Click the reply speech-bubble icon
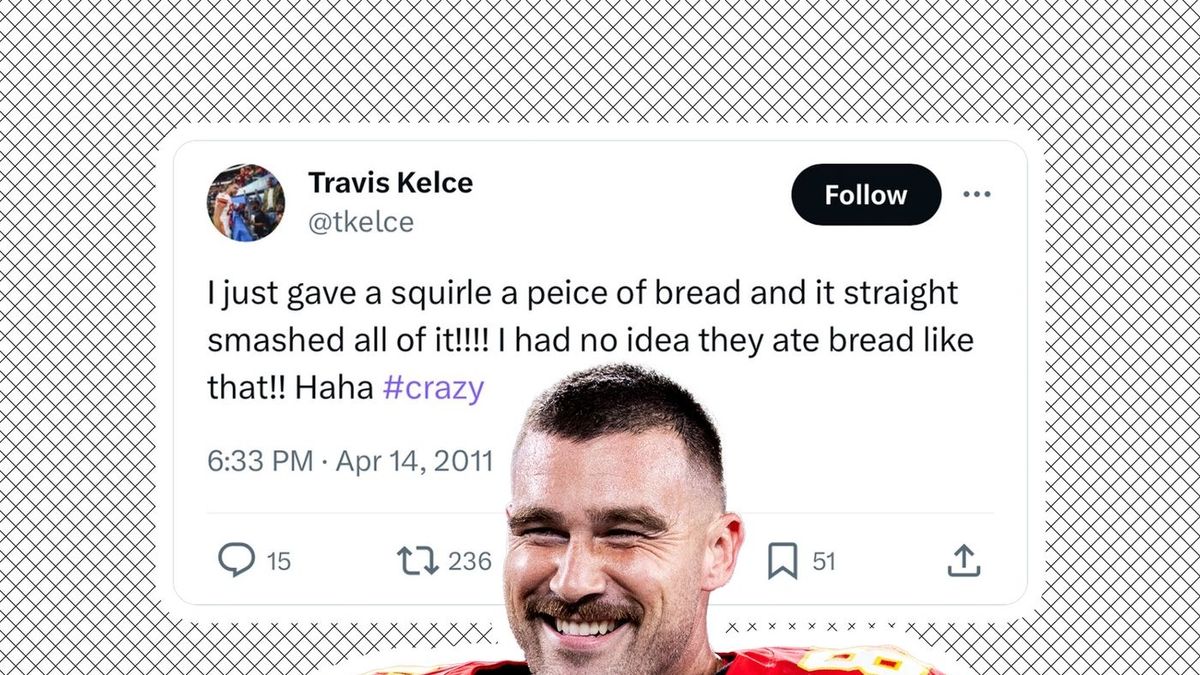The width and height of the screenshot is (1200, 675). 238,560
